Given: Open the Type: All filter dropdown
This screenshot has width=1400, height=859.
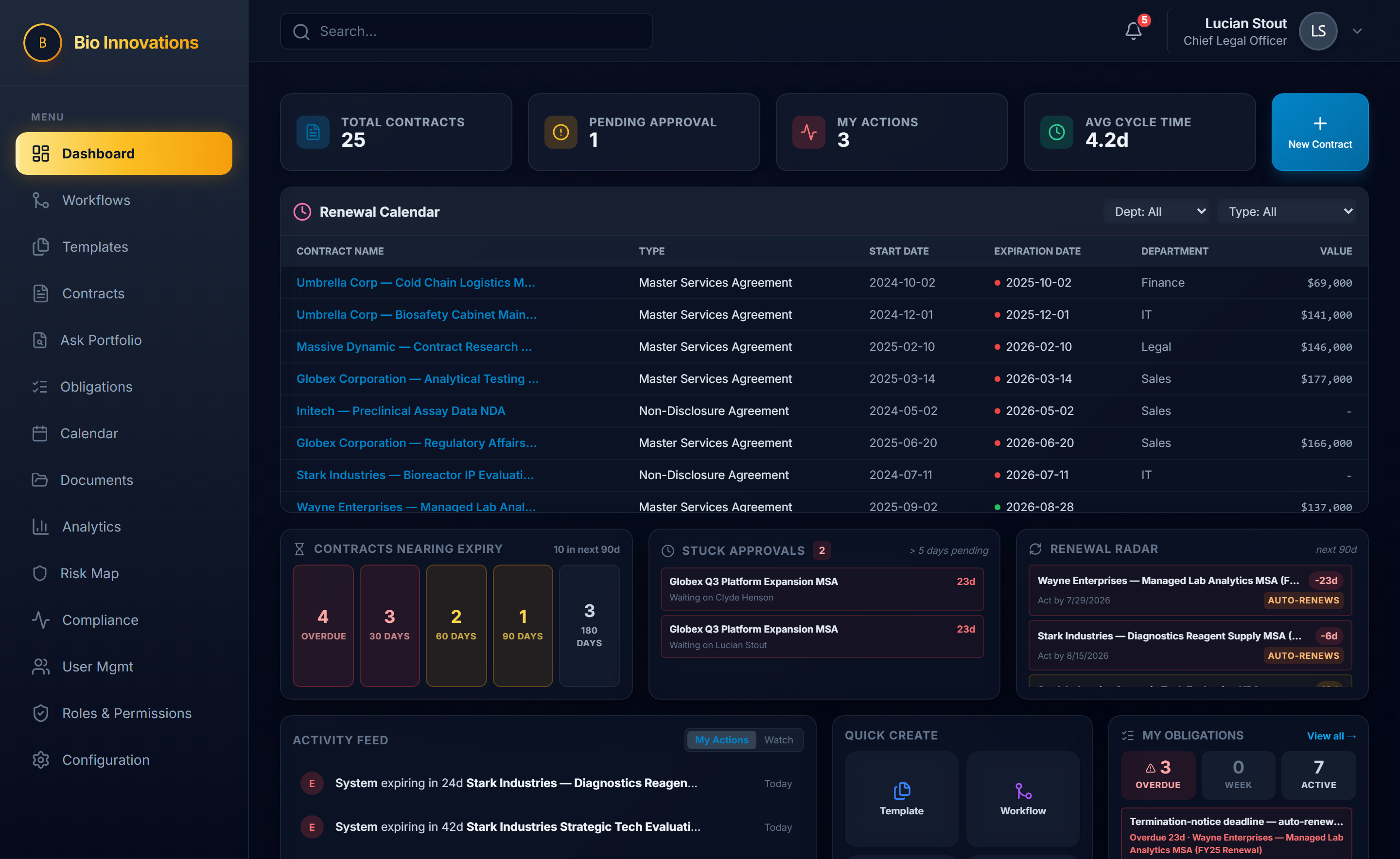Looking at the screenshot, I should [x=1286, y=211].
